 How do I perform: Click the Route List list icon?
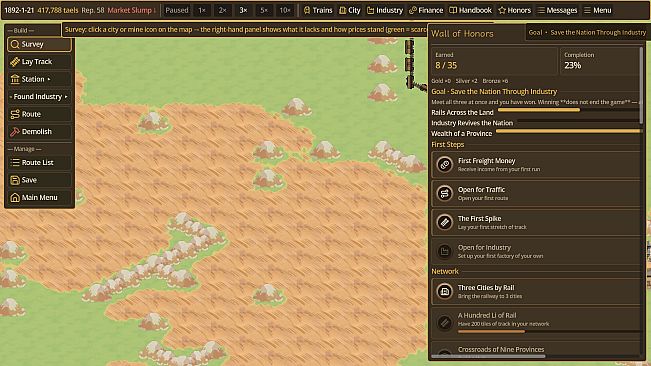15,163
